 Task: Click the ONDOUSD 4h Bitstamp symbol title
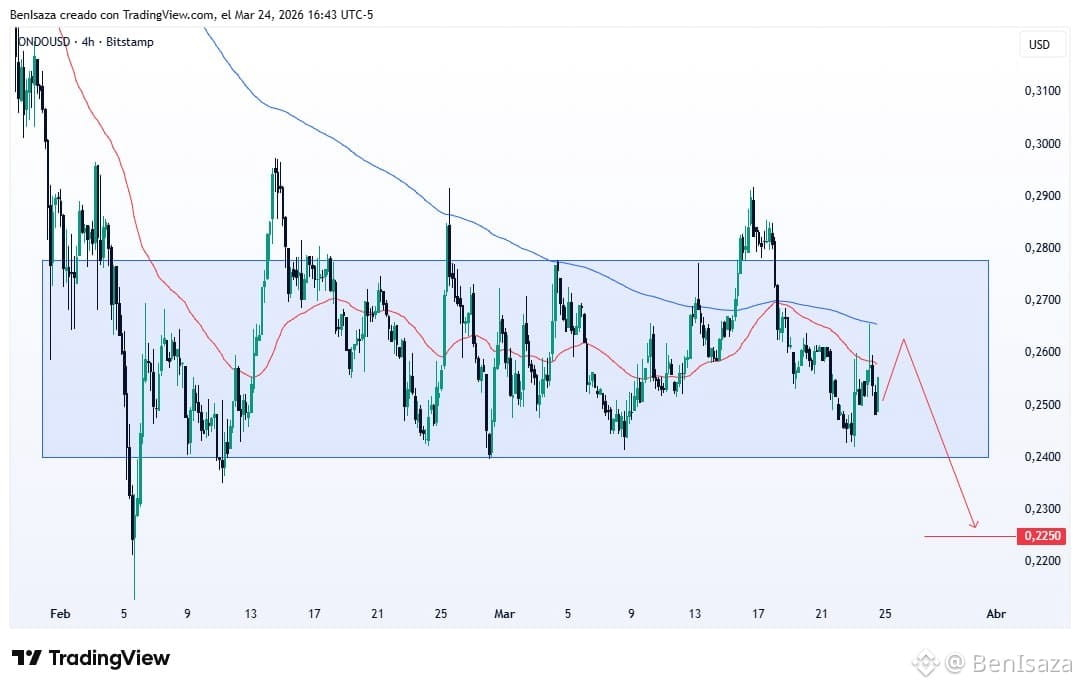(x=85, y=42)
